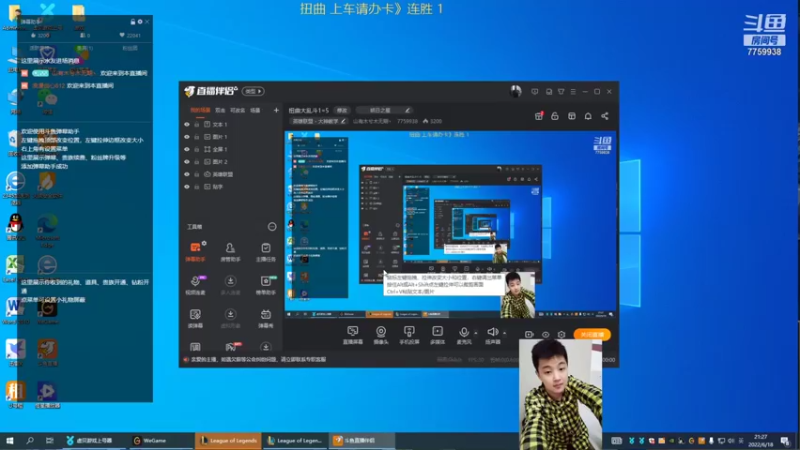Add a new scene with plus button

276,110
